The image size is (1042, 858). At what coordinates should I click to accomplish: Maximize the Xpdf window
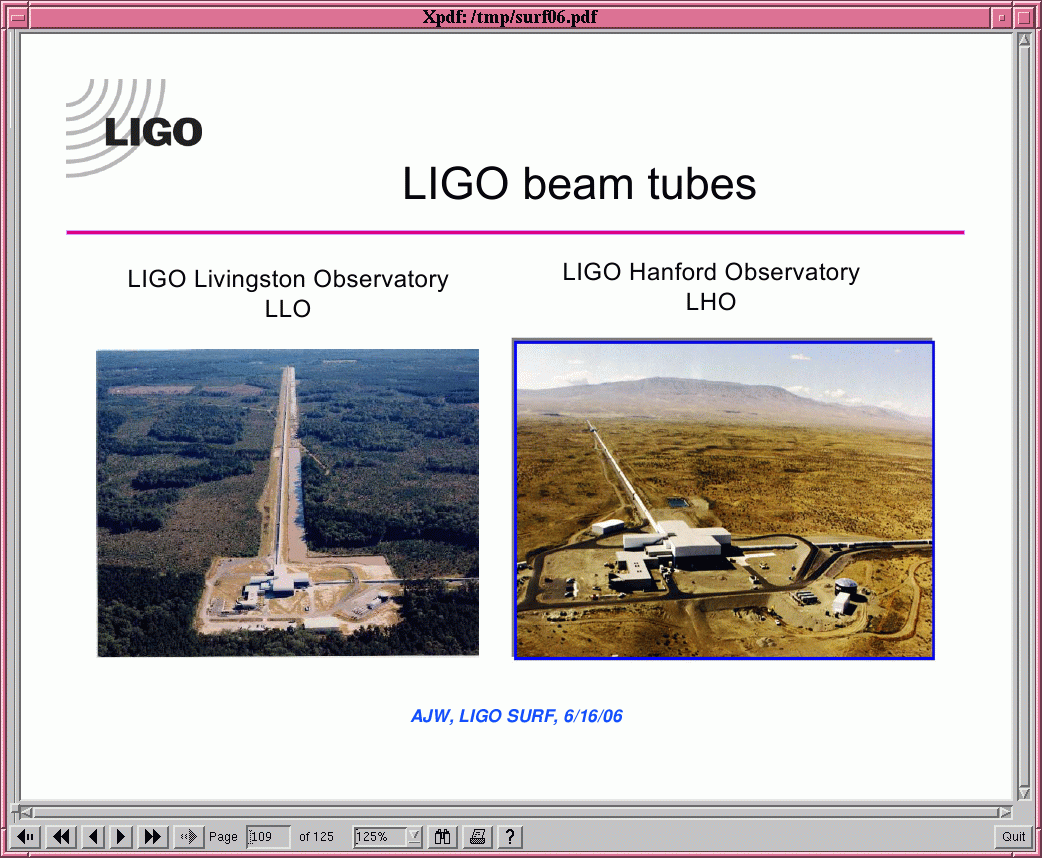coord(1023,17)
